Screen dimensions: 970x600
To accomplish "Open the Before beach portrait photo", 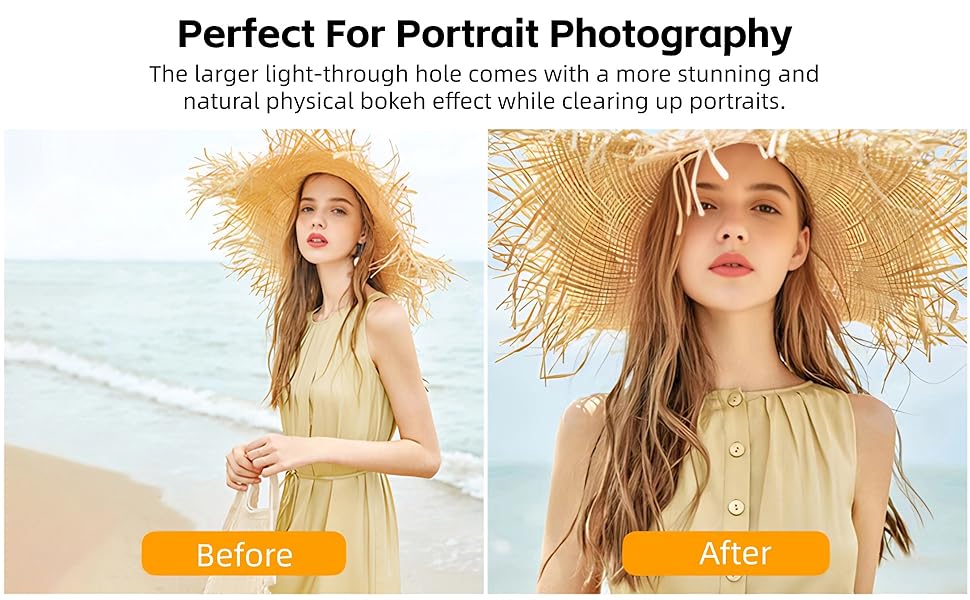I will [244, 361].
